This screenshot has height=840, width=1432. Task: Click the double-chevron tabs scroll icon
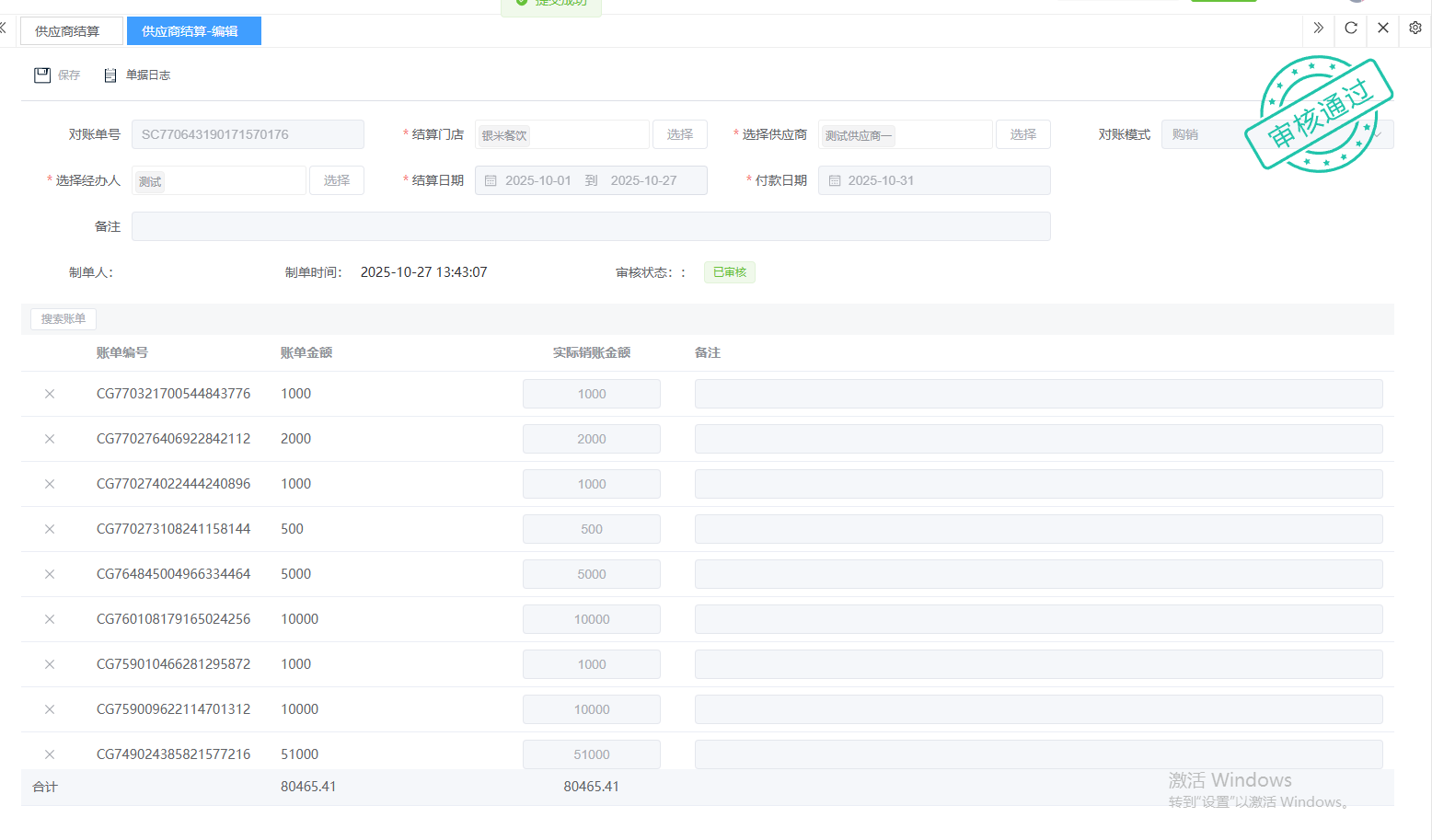(1318, 28)
